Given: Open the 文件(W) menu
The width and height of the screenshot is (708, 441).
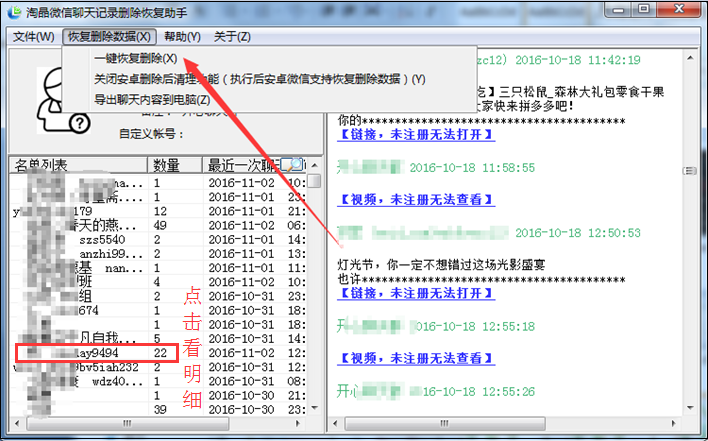Looking at the screenshot, I should 33,37.
